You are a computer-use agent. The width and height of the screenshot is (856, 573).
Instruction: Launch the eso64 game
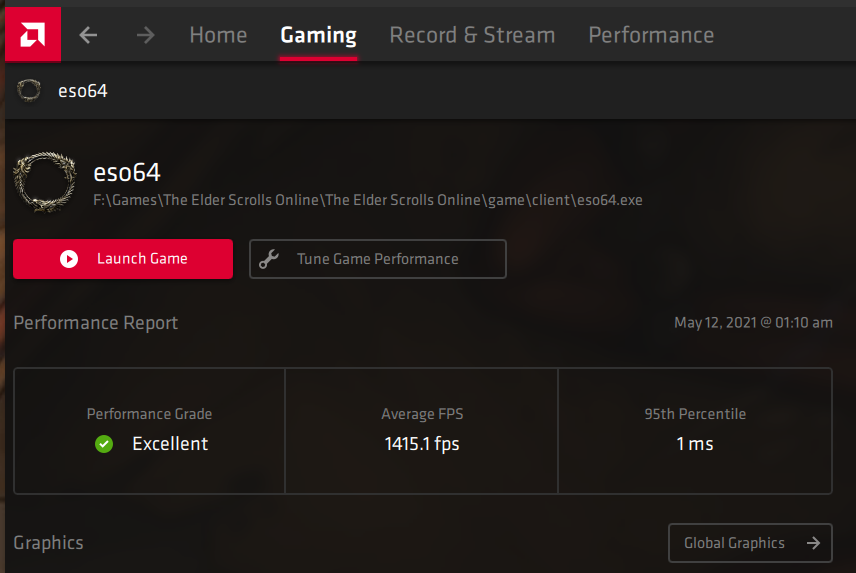pos(123,259)
